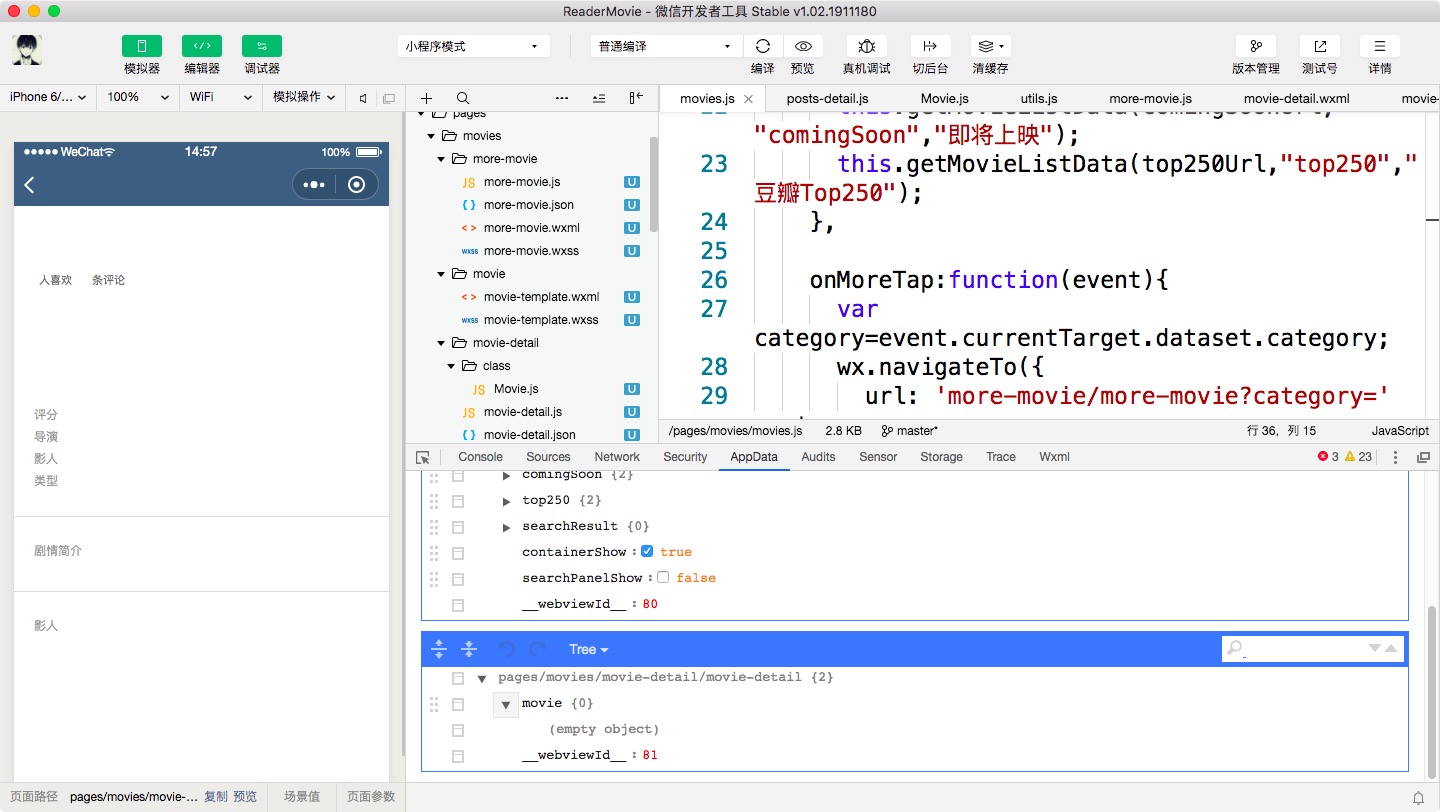The image size is (1440, 812).
Task: Open file tree more options (…)
Action: pyautogui.click(x=562, y=98)
